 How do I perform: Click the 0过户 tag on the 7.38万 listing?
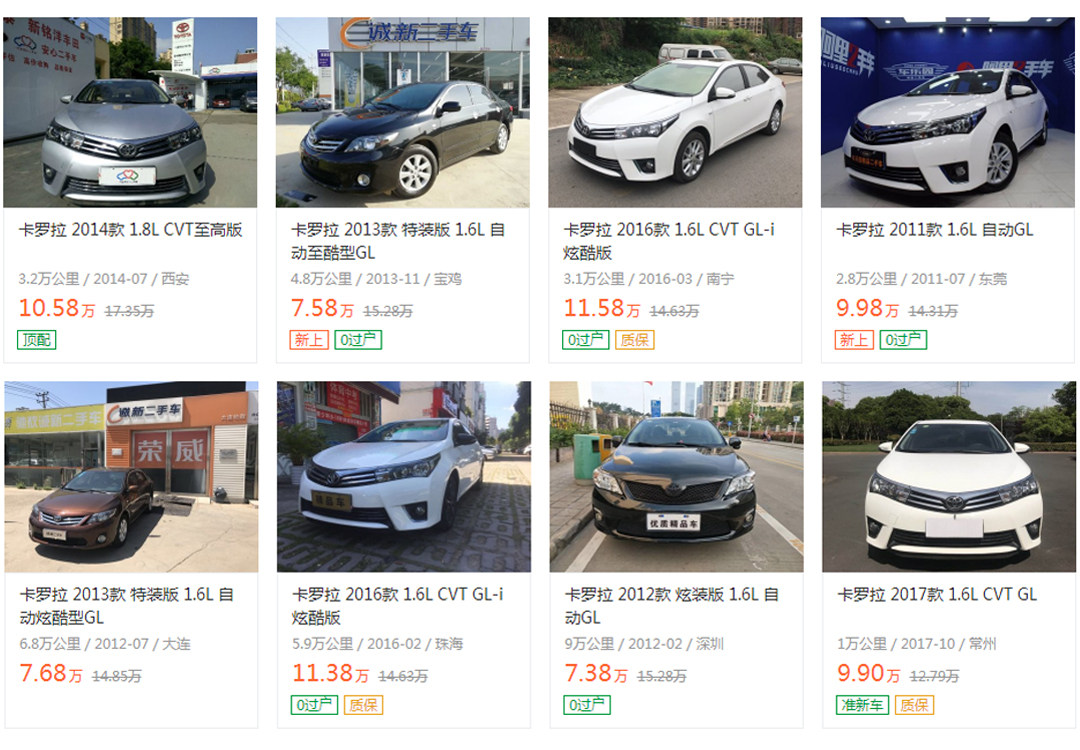click(x=587, y=705)
